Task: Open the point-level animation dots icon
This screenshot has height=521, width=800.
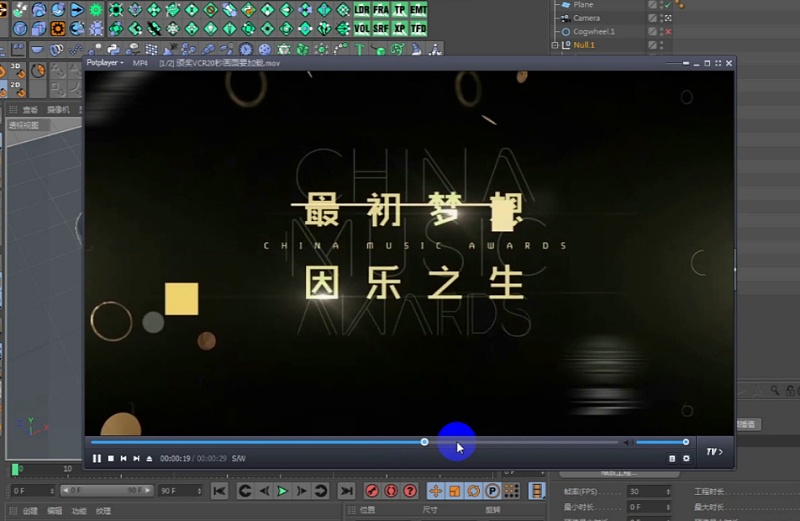Action: tap(511, 491)
